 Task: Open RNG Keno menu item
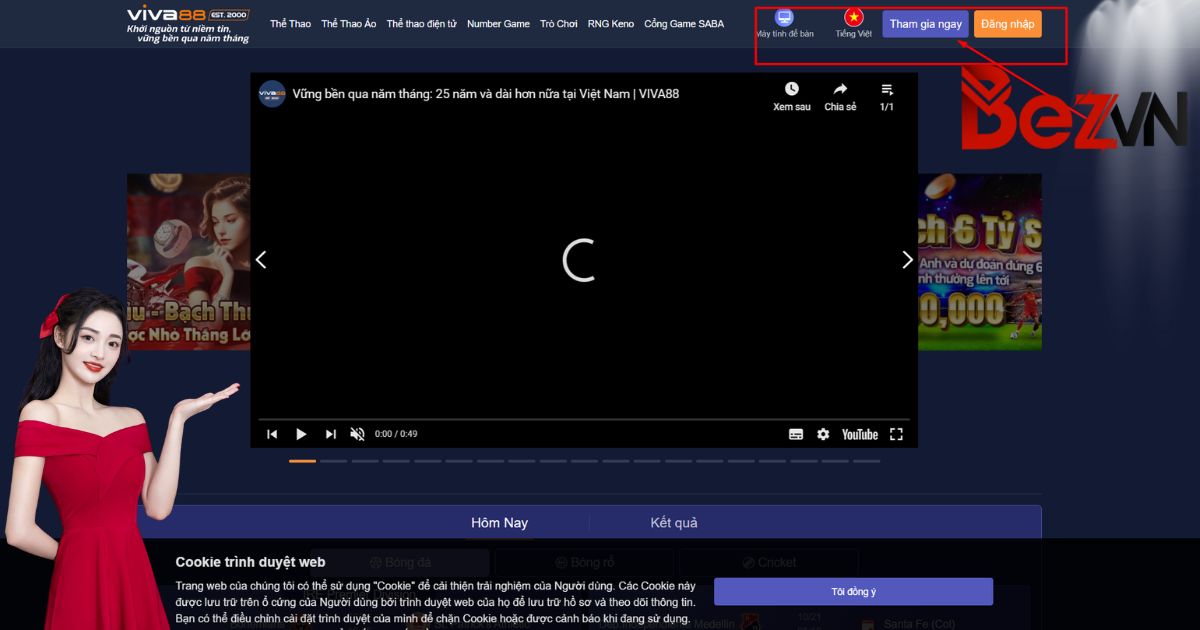pos(610,24)
